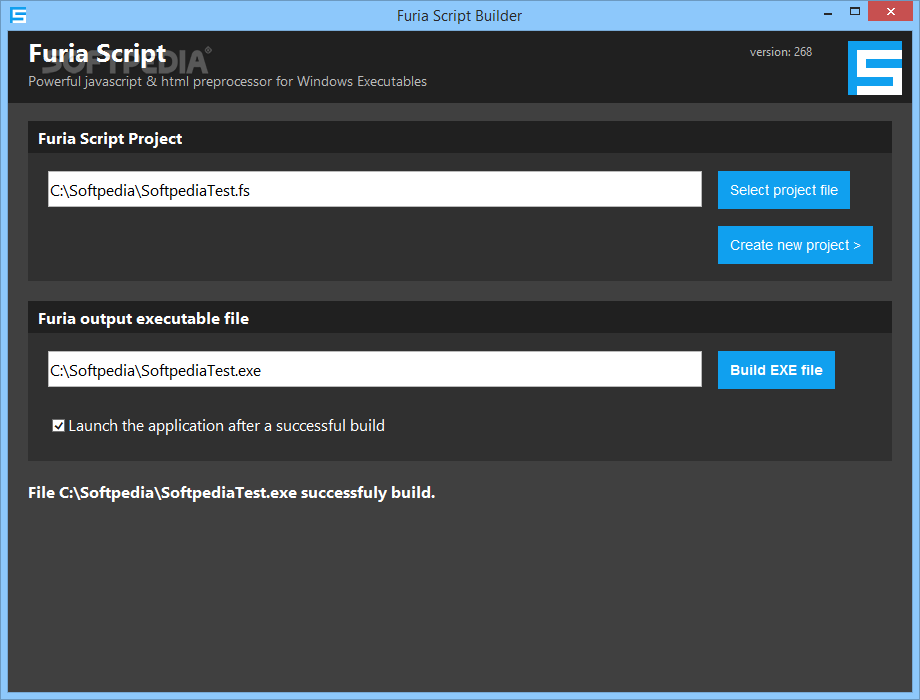Viewport: 920px width, 700px height.
Task: Maximize the Furia Script Builder window
Action: pos(855,12)
